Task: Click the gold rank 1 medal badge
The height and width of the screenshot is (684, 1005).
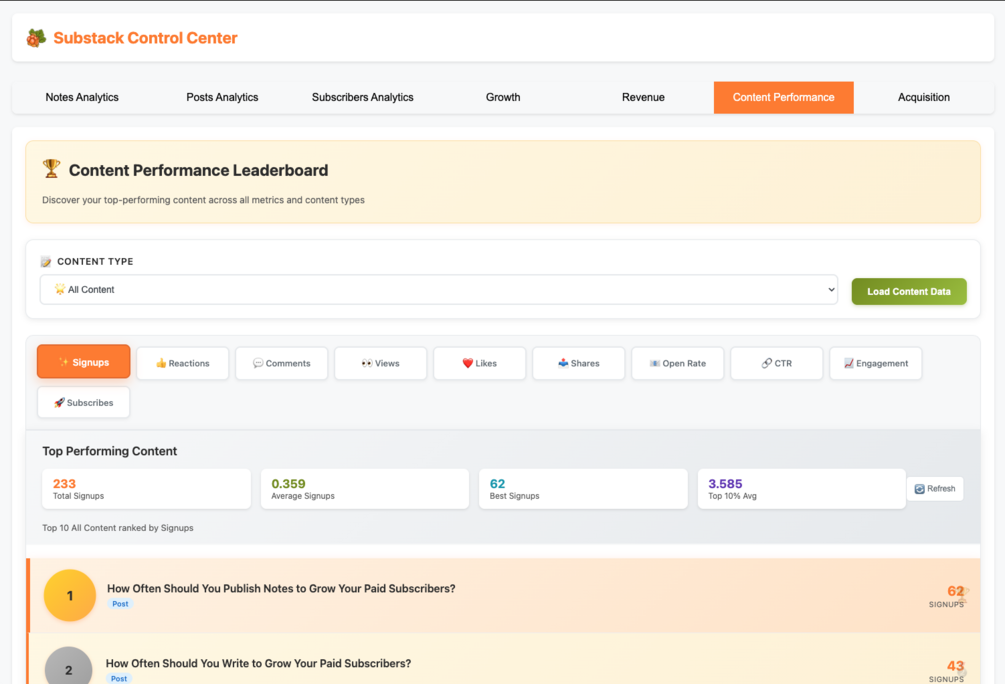Action: click(x=70, y=596)
